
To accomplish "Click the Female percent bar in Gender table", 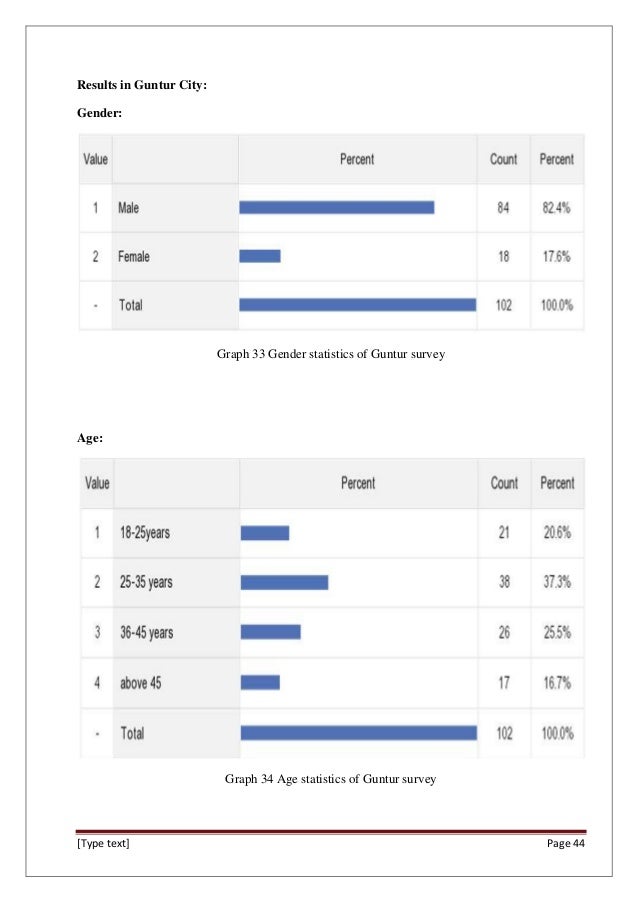I will pyautogui.click(x=260, y=256).
